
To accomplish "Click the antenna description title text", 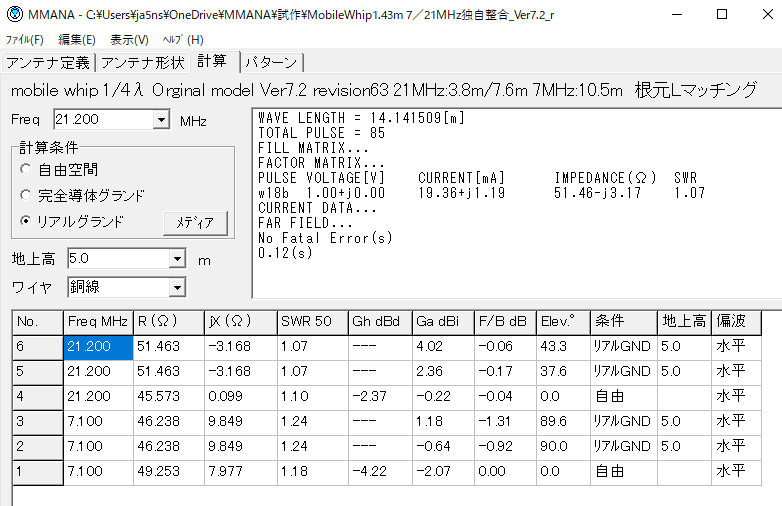I will click(384, 90).
